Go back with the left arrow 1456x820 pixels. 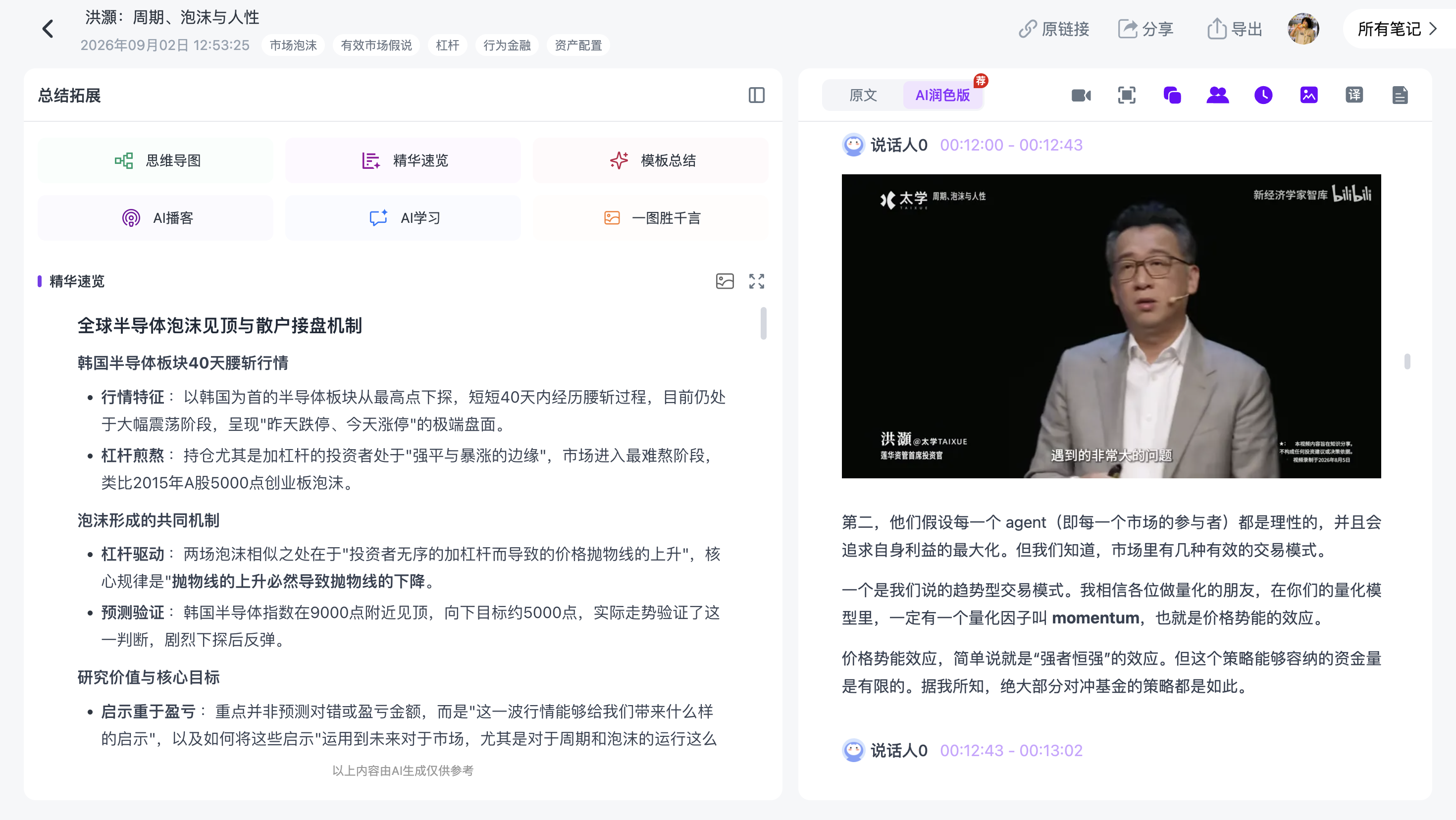click(48, 29)
